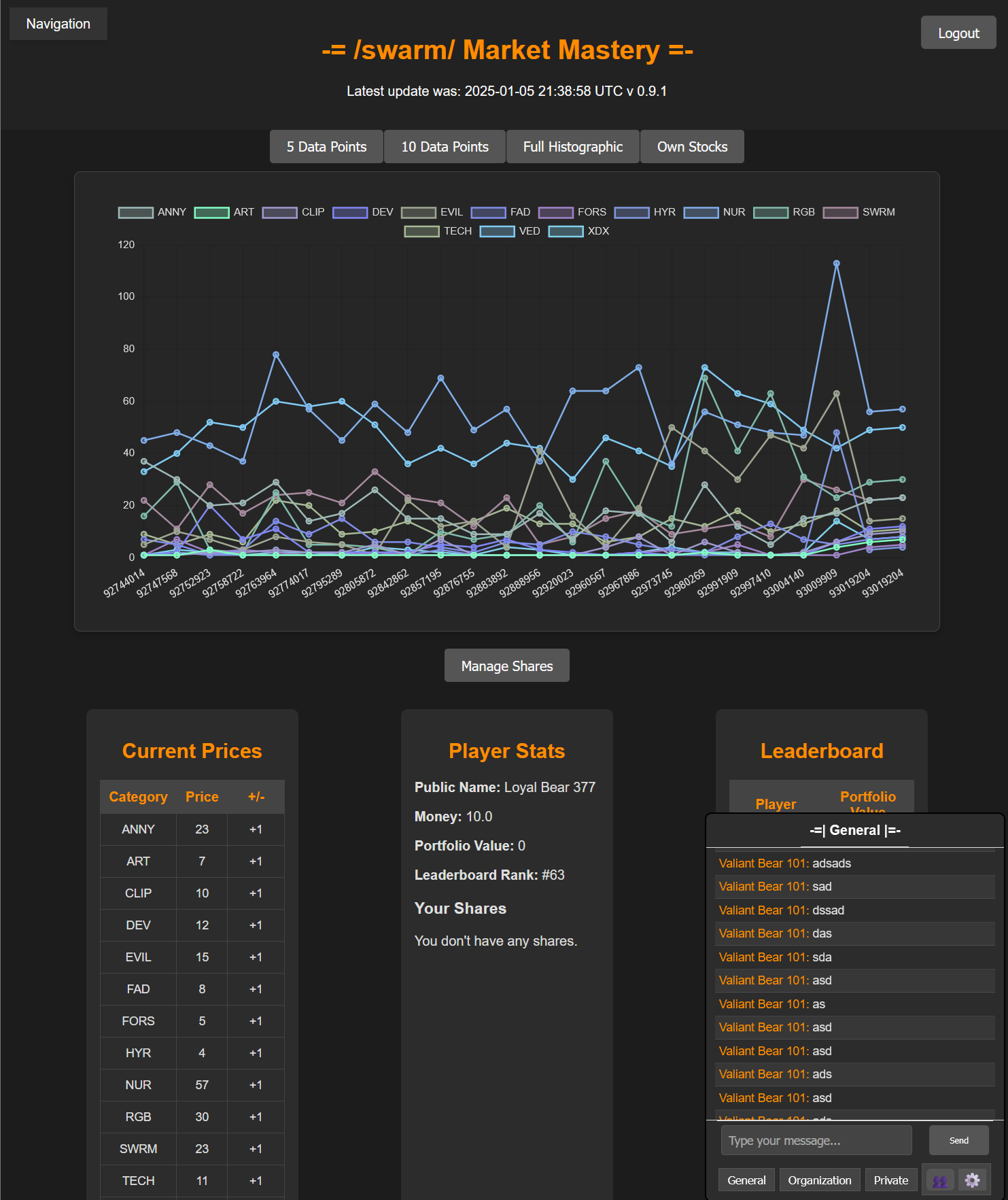Viewport: 1008px width, 1200px height.
Task: Open the chat users list icon
Action: 940,1181
